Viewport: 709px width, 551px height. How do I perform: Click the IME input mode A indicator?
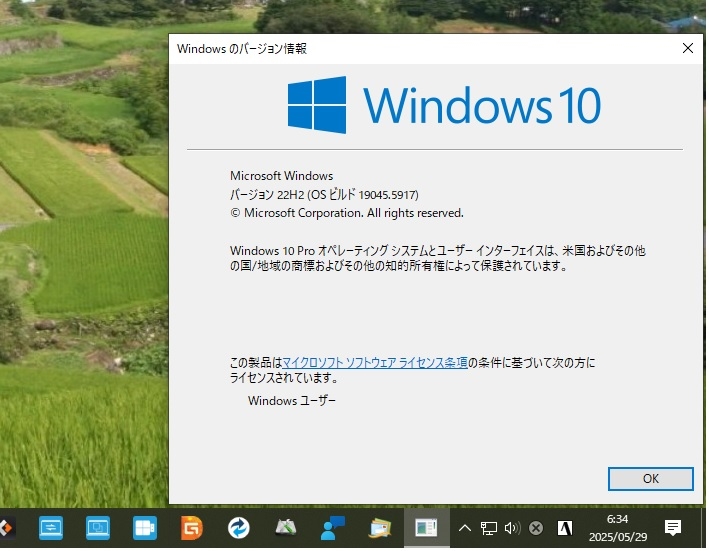click(x=567, y=530)
